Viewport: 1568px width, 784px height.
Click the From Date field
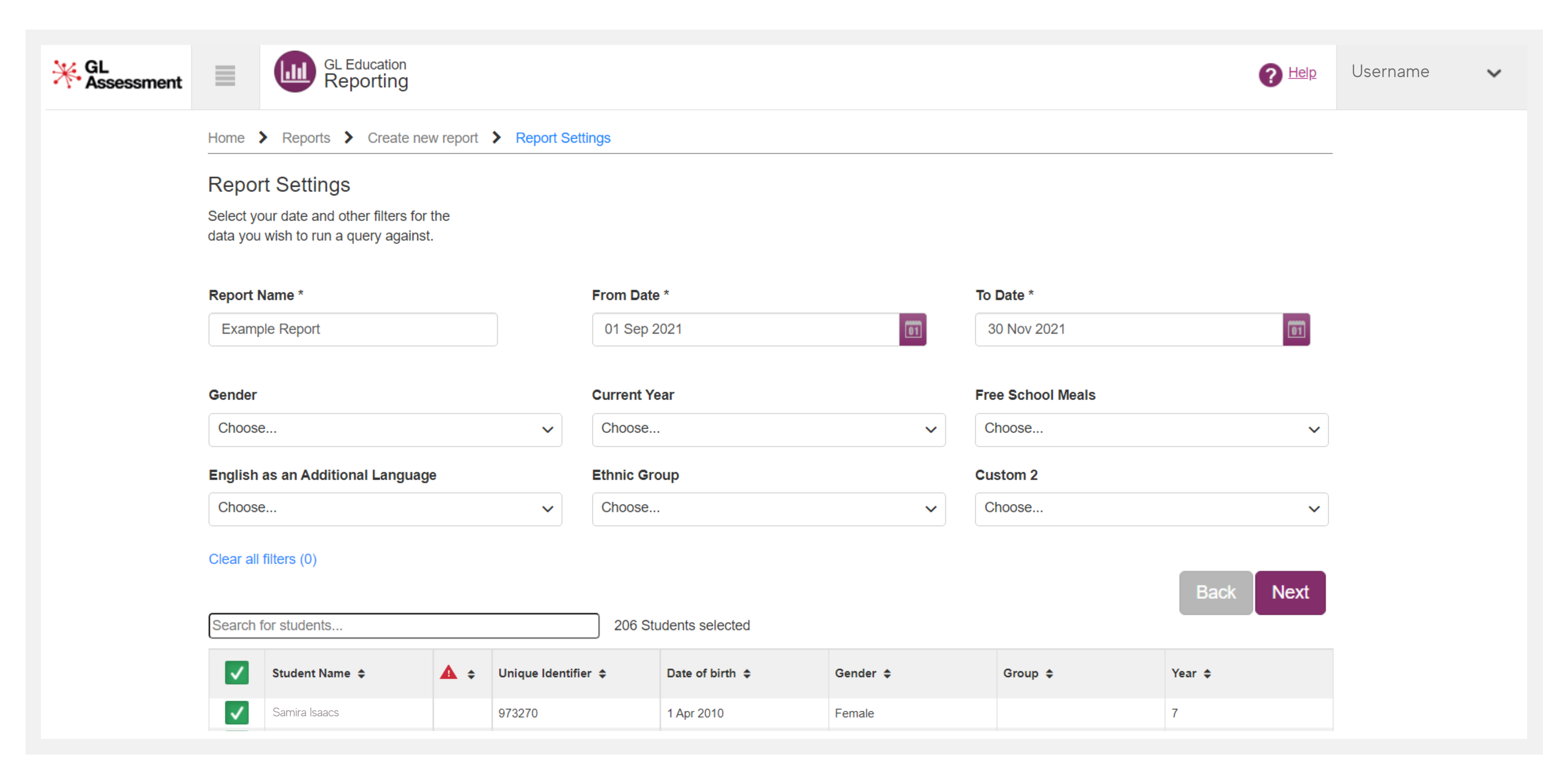(745, 329)
